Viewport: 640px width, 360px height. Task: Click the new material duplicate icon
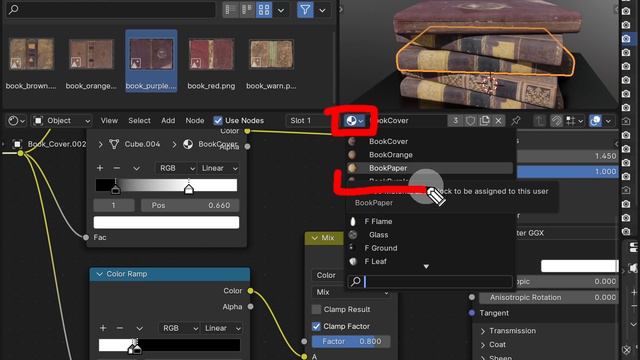pyautogui.click(x=484, y=121)
